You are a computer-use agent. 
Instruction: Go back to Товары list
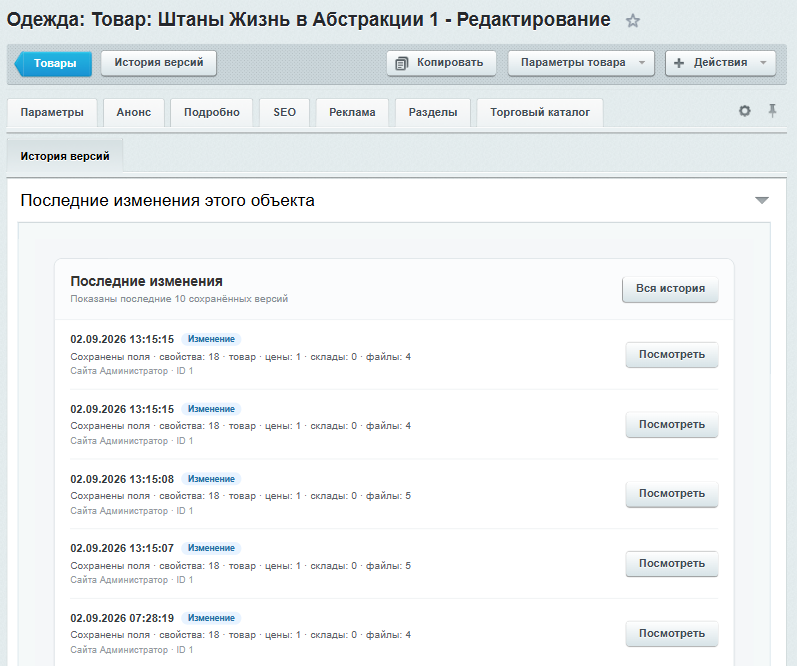click(54, 64)
